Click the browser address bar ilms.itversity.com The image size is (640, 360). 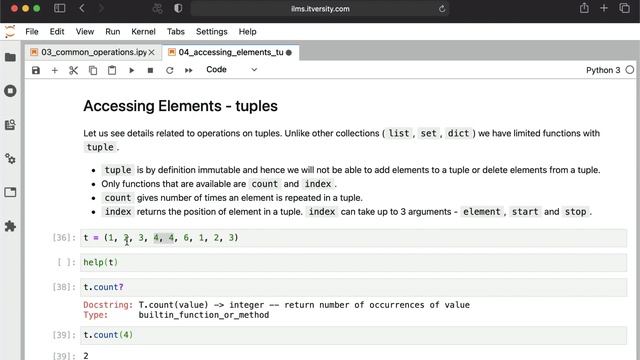click(320, 9)
